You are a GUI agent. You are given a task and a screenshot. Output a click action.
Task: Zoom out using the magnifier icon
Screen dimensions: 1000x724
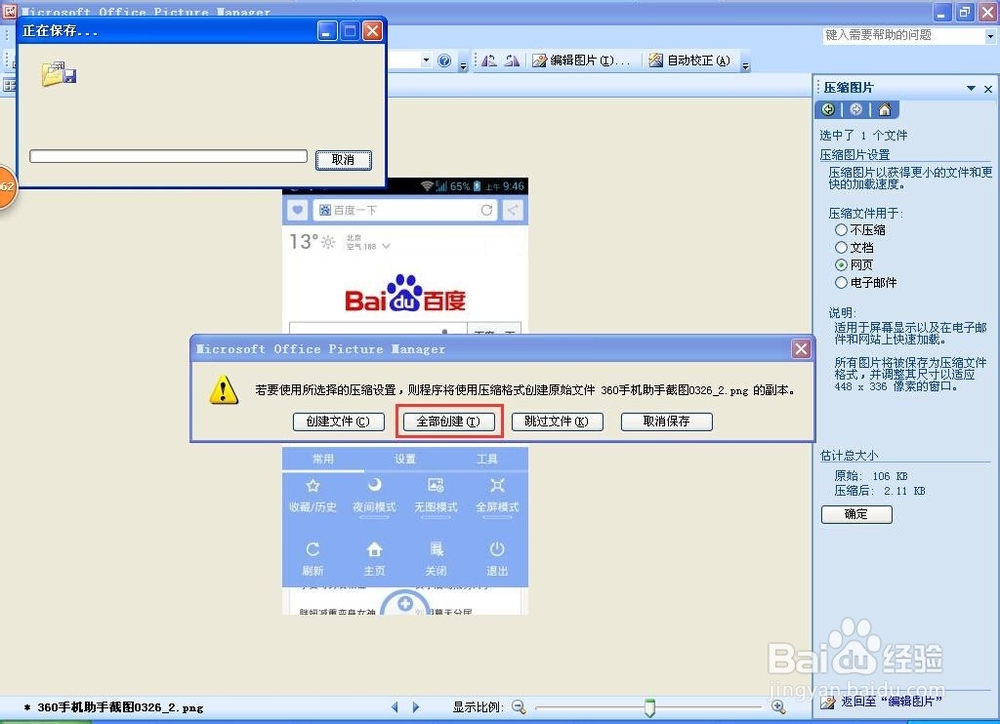pyautogui.click(x=520, y=707)
